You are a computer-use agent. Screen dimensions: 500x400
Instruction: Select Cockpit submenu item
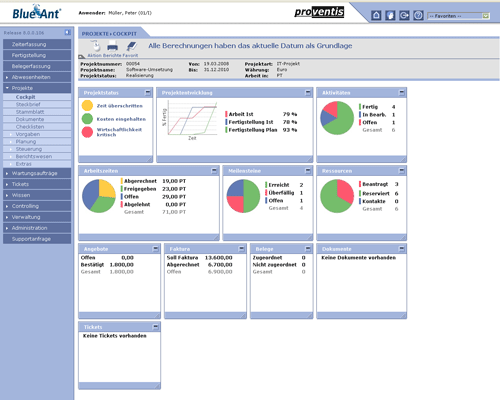coord(37,97)
